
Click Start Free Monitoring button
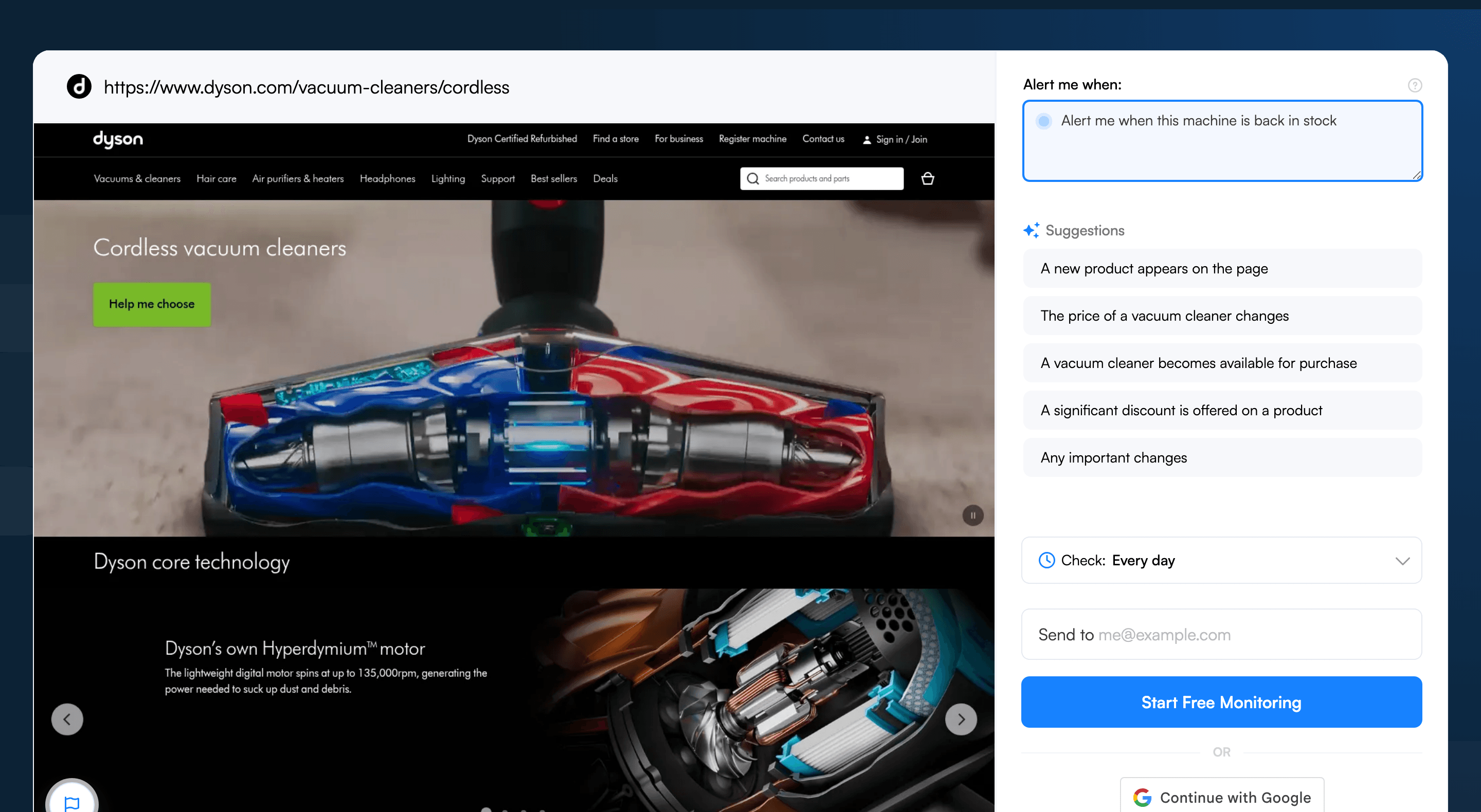(1222, 702)
